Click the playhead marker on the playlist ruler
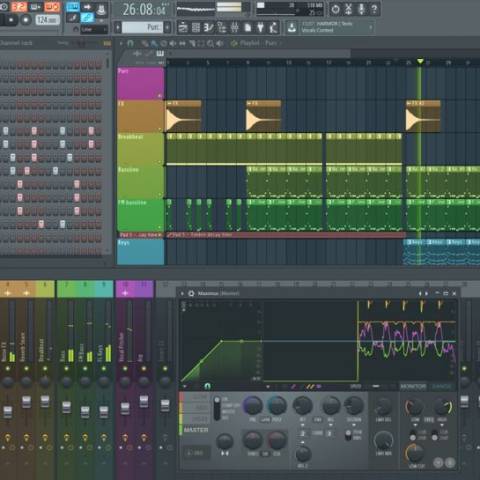This screenshot has height=480, width=480. [x=420, y=61]
